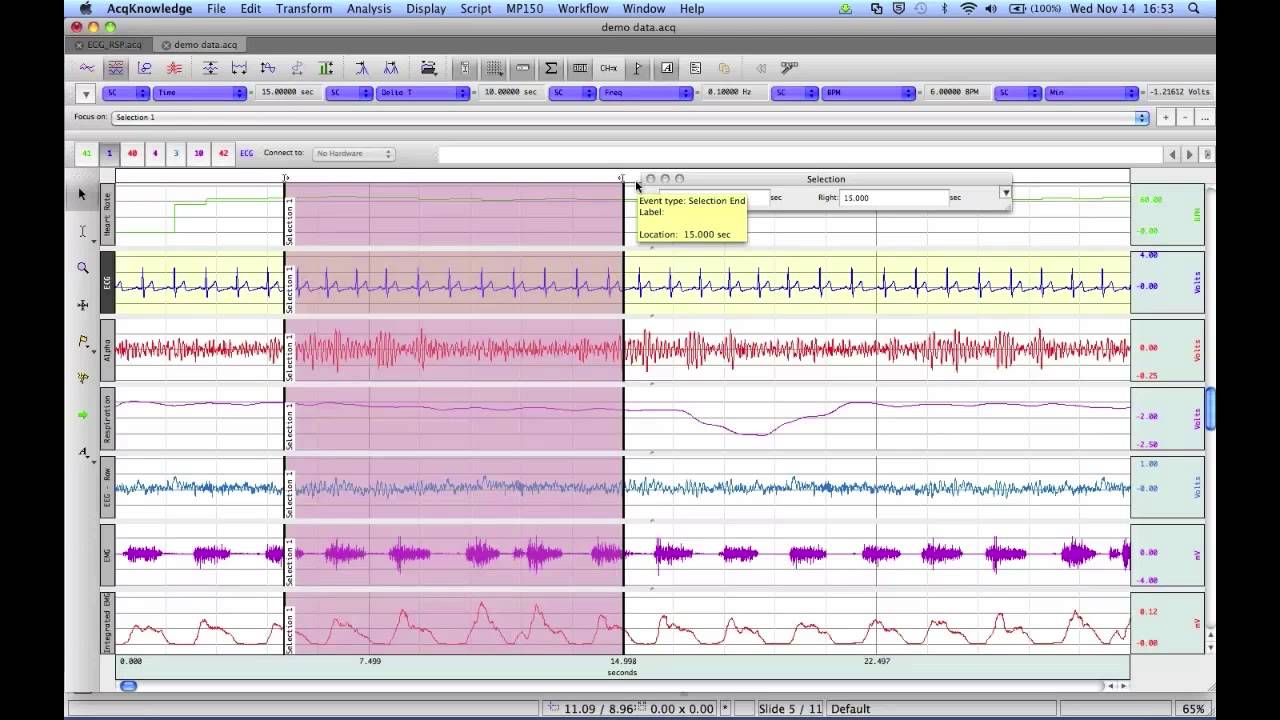
Task: Toggle channel 3 button
Action: point(176,154)
